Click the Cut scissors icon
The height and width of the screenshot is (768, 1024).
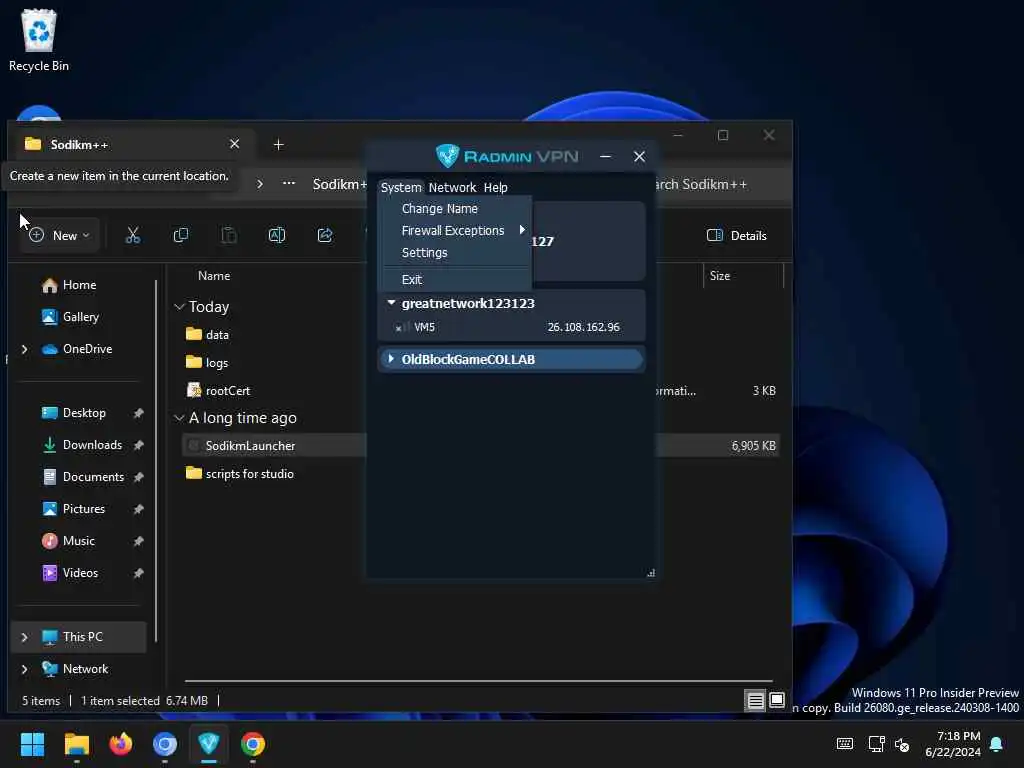click(133, 235)
